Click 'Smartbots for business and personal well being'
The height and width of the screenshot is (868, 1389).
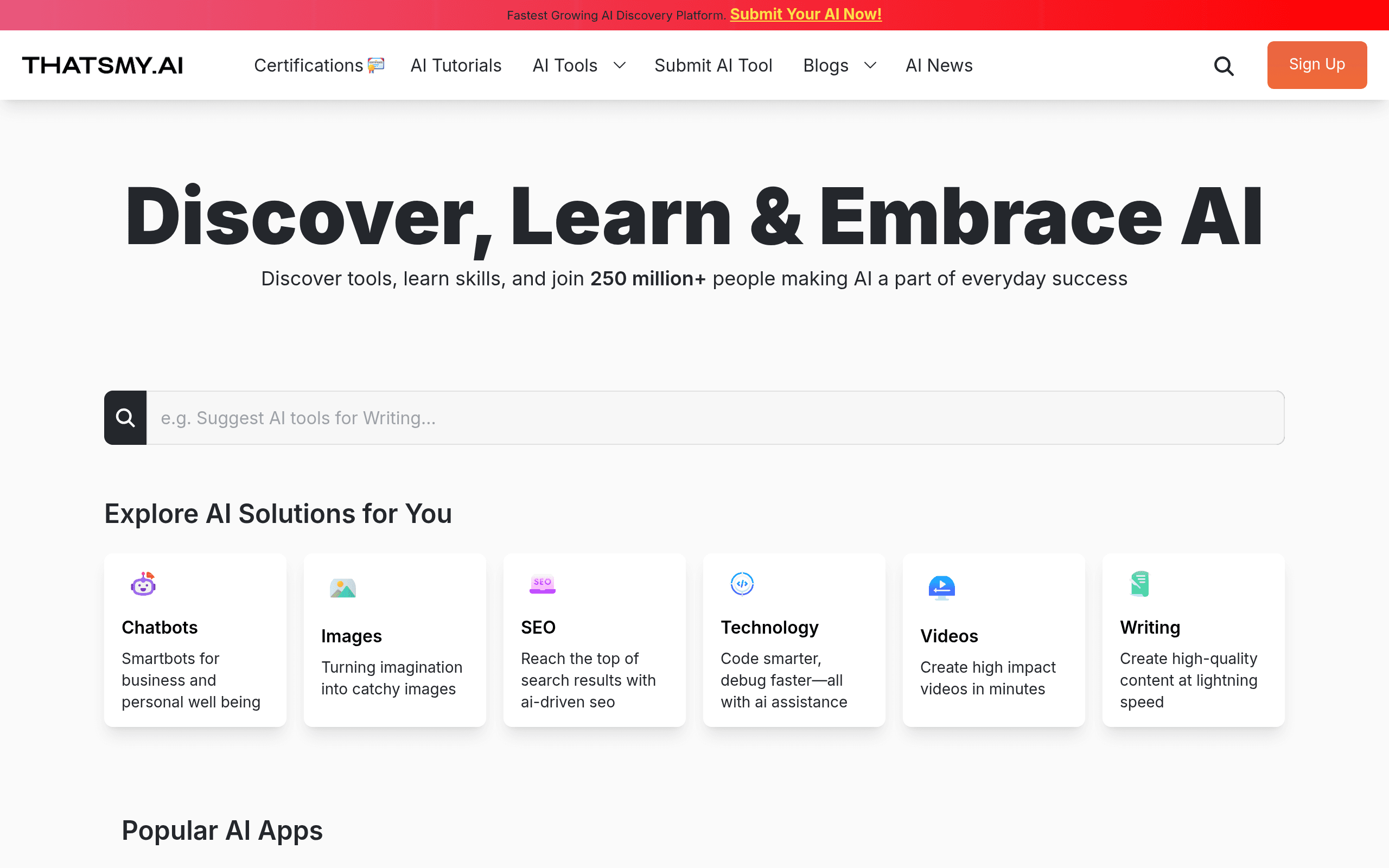pos(191,680)
